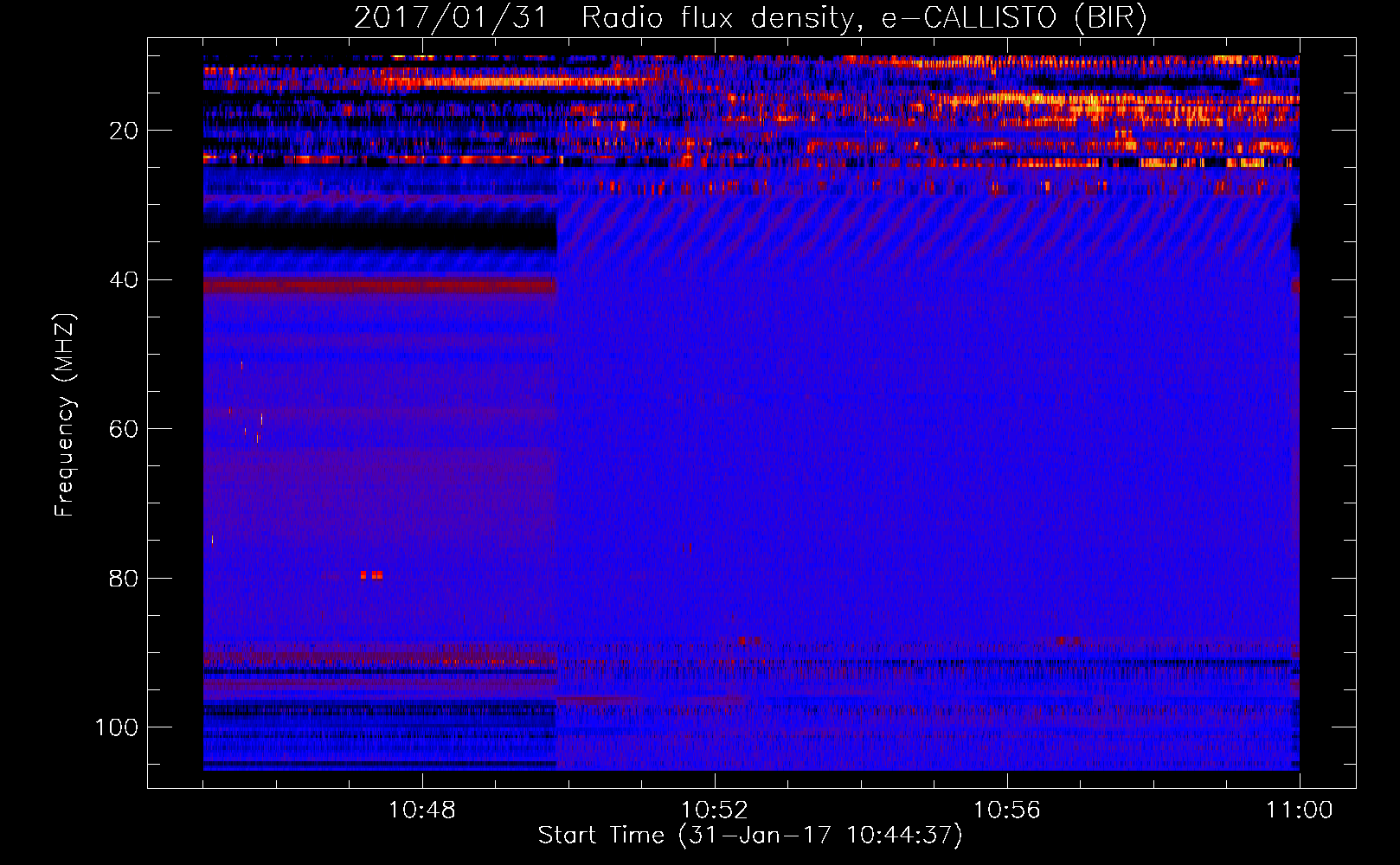Click the bright red burst pair near 80 MHz
This screenshot has width=1400, height=865.
pyautogui.click(x=371, y=574)
